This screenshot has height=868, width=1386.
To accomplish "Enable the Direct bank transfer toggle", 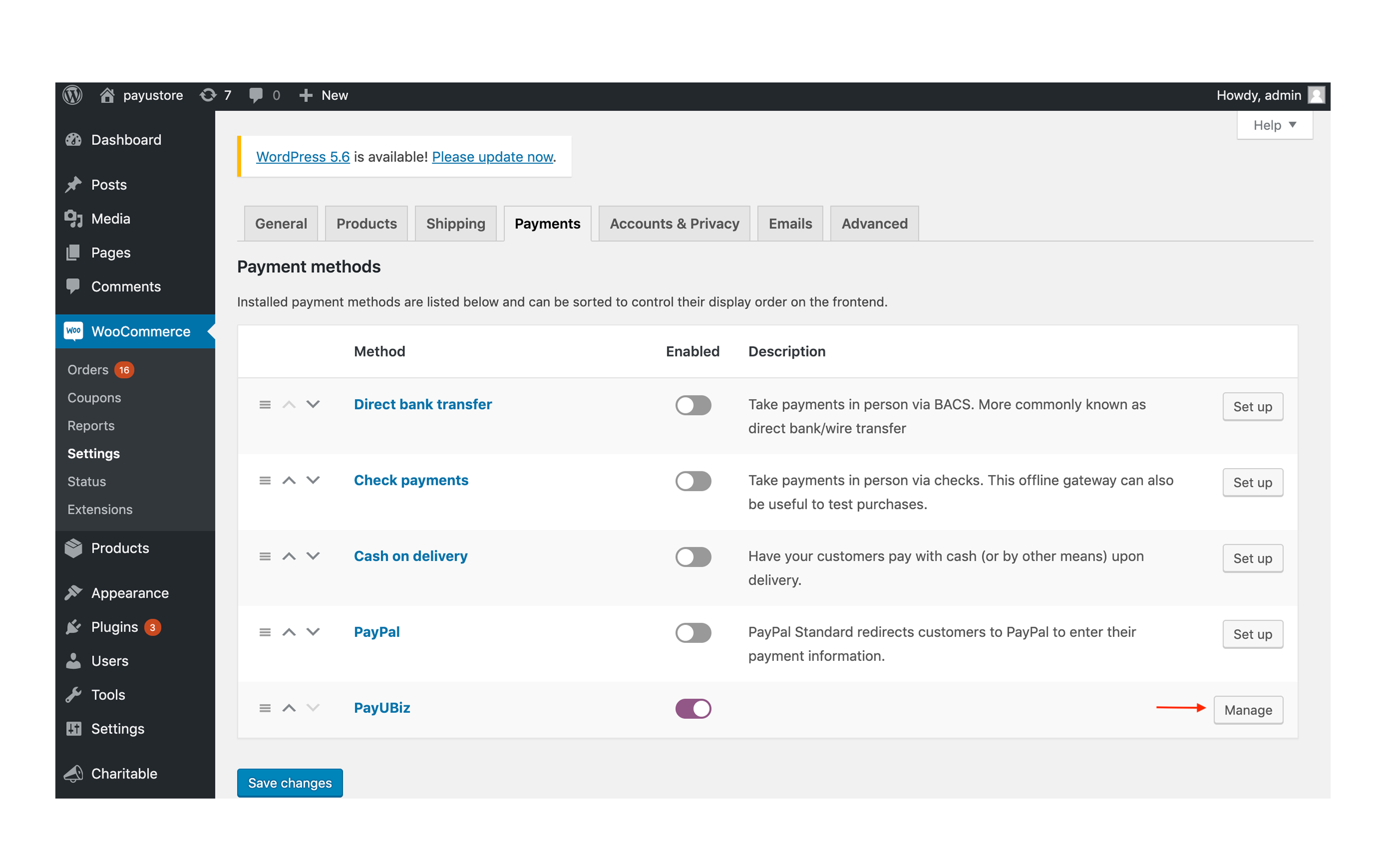I will (693, 405).
